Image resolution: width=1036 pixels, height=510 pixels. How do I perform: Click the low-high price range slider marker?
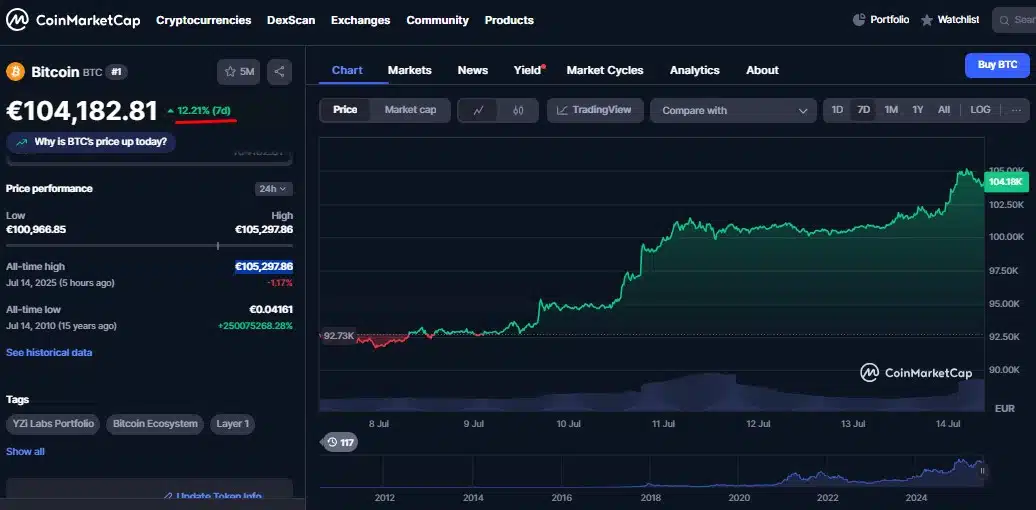coord(218,246)
